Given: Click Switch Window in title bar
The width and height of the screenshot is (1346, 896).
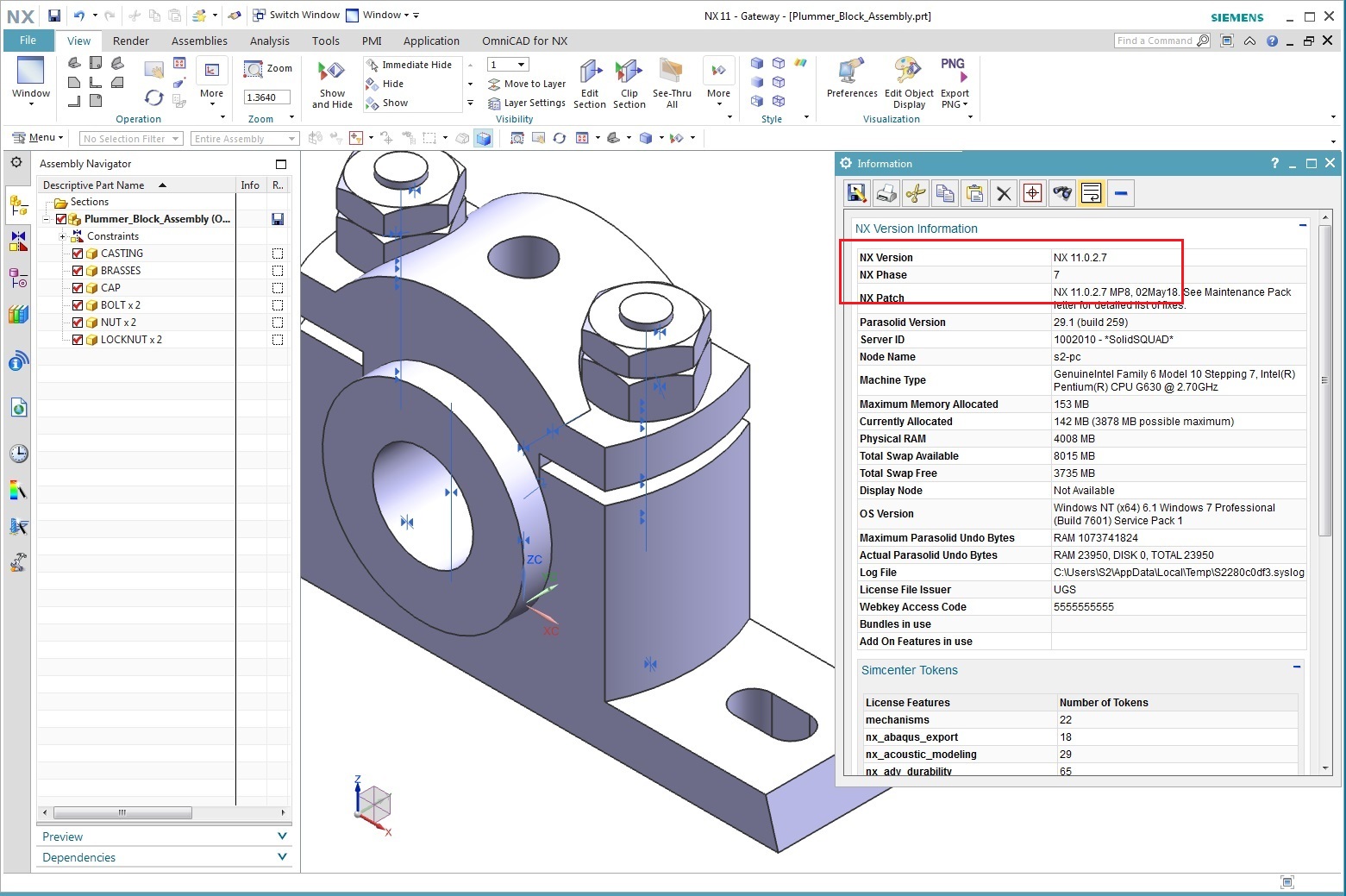Looking at the screenshot, I should (296, 15).
